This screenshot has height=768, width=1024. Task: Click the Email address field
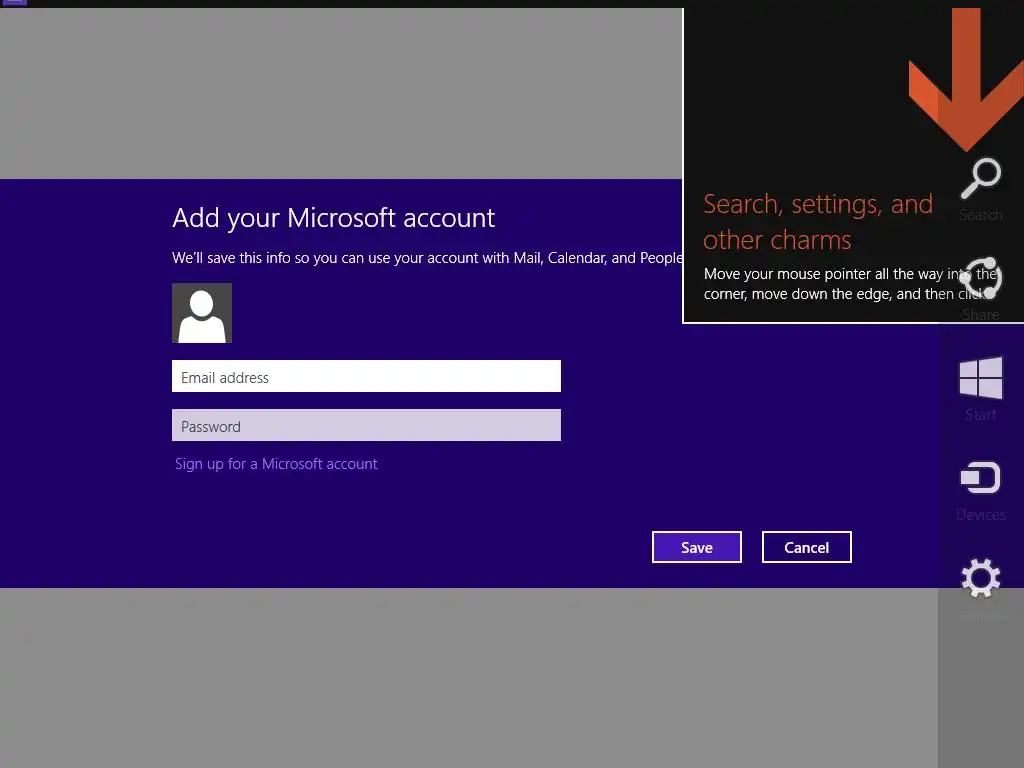tap(366, 376)
